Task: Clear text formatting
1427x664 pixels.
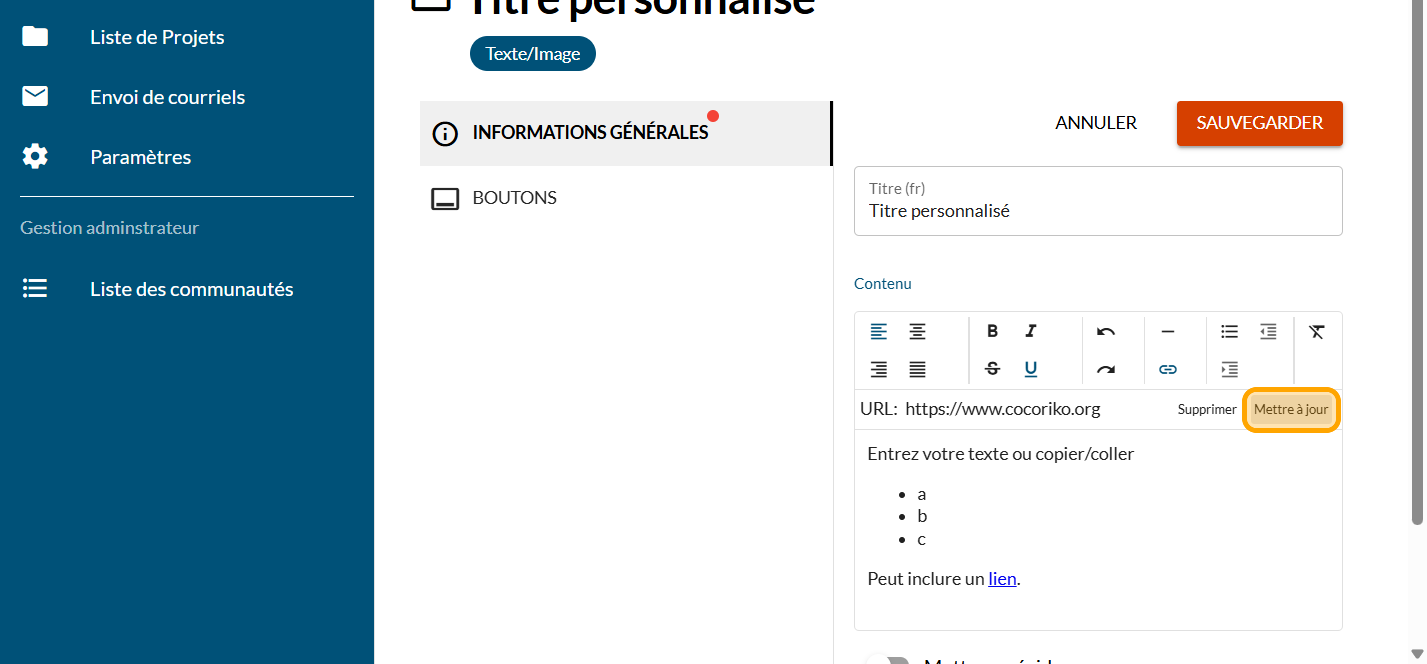Action: tap(1316, 332)
